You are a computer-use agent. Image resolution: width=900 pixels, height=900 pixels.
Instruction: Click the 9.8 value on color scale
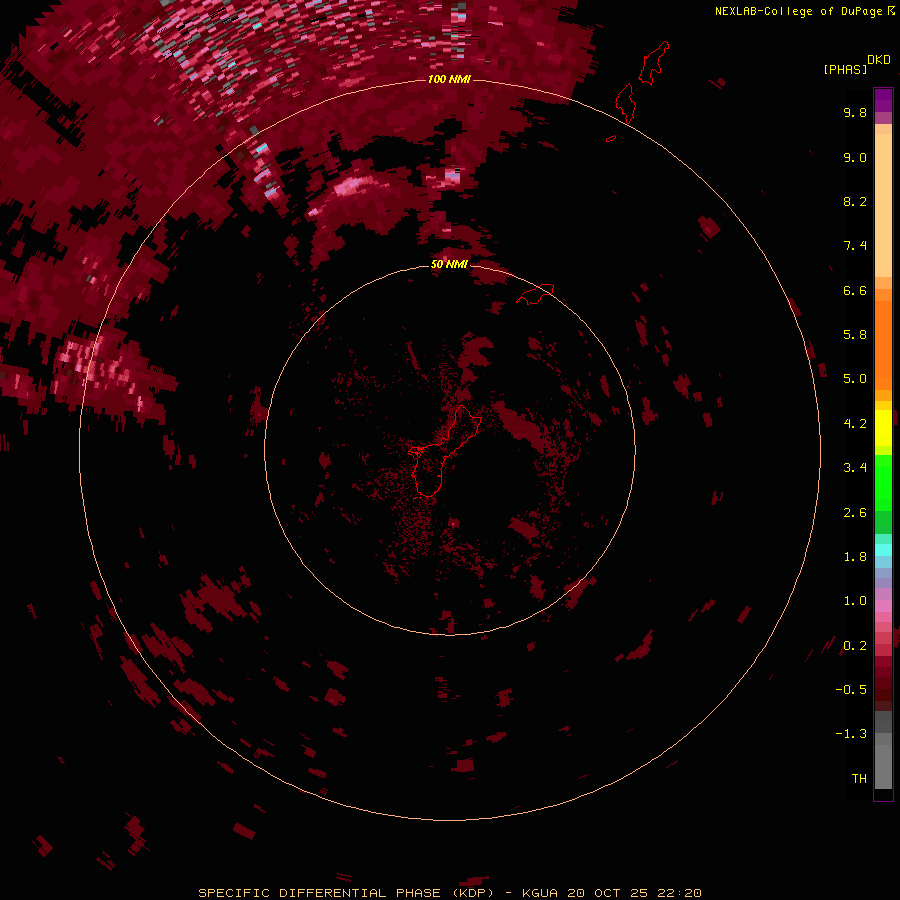(x=855, y=112)
